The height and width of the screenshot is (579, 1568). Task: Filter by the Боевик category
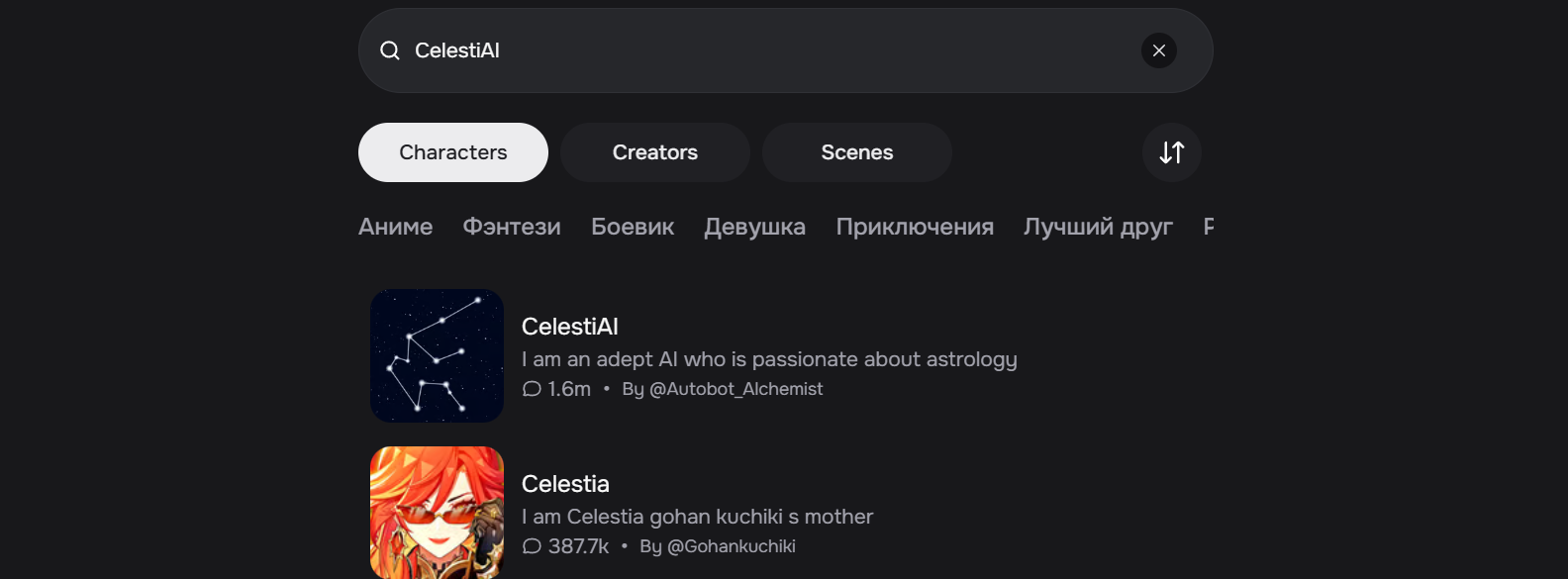tap(633, 227)
